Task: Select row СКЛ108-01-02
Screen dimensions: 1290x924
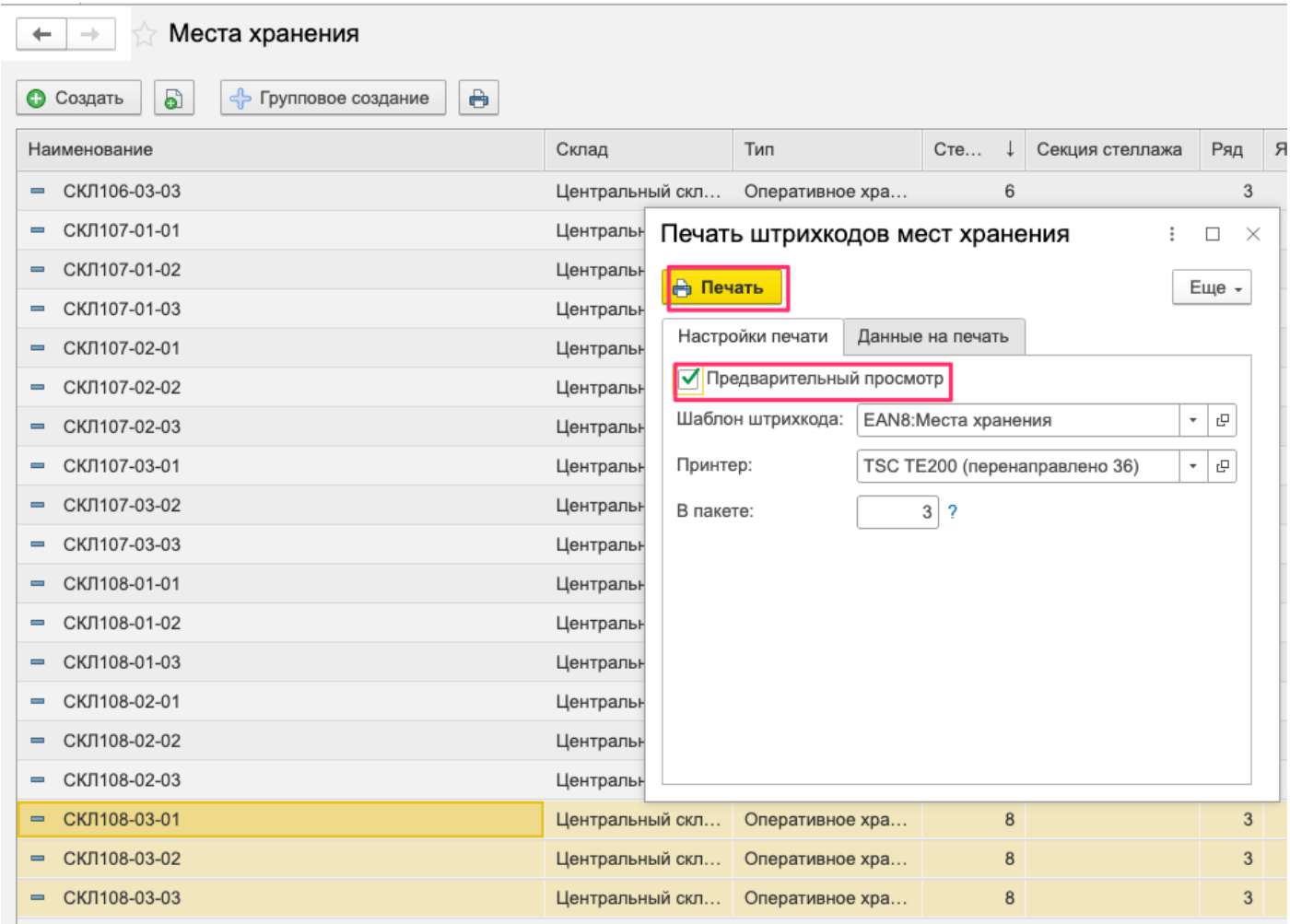Action: tap(280, 623)
